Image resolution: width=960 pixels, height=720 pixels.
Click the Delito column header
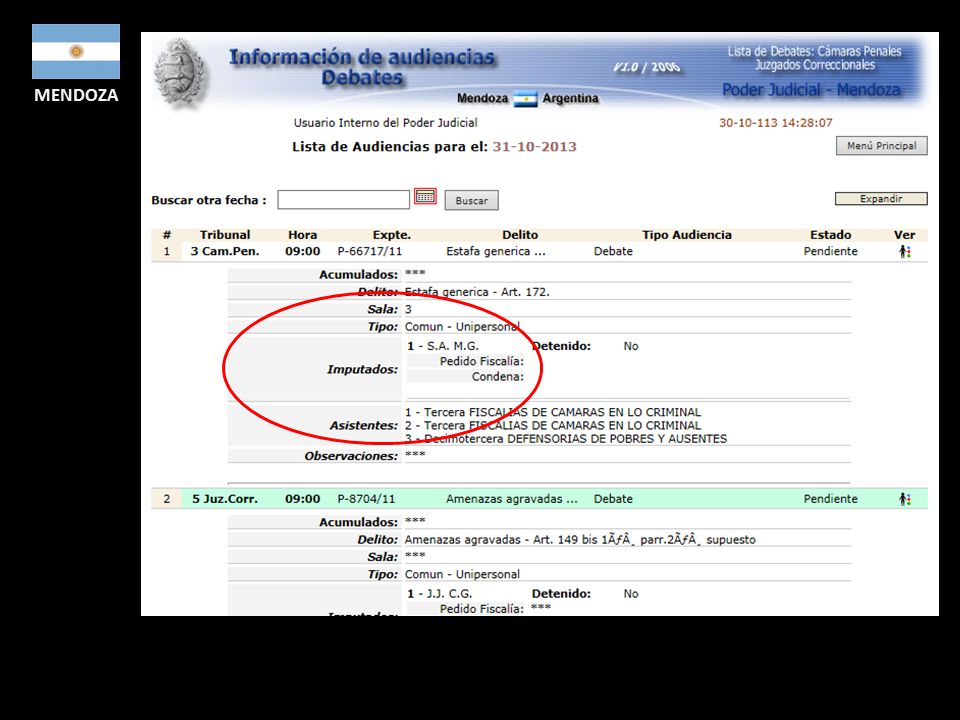tap(520, 235)
